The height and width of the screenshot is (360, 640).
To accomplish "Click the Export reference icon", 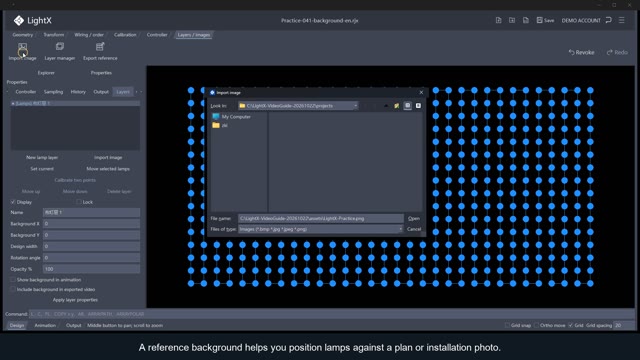I will [x=100, y=47].
